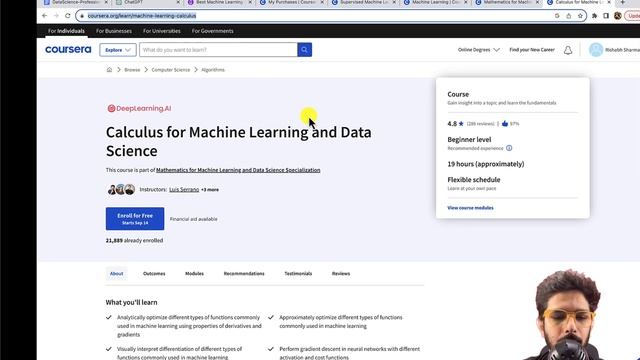The height and width of the screenshot is (360, 640).
Task: Go to Browse breadcrumb
Action: click(x=132, y=70)
